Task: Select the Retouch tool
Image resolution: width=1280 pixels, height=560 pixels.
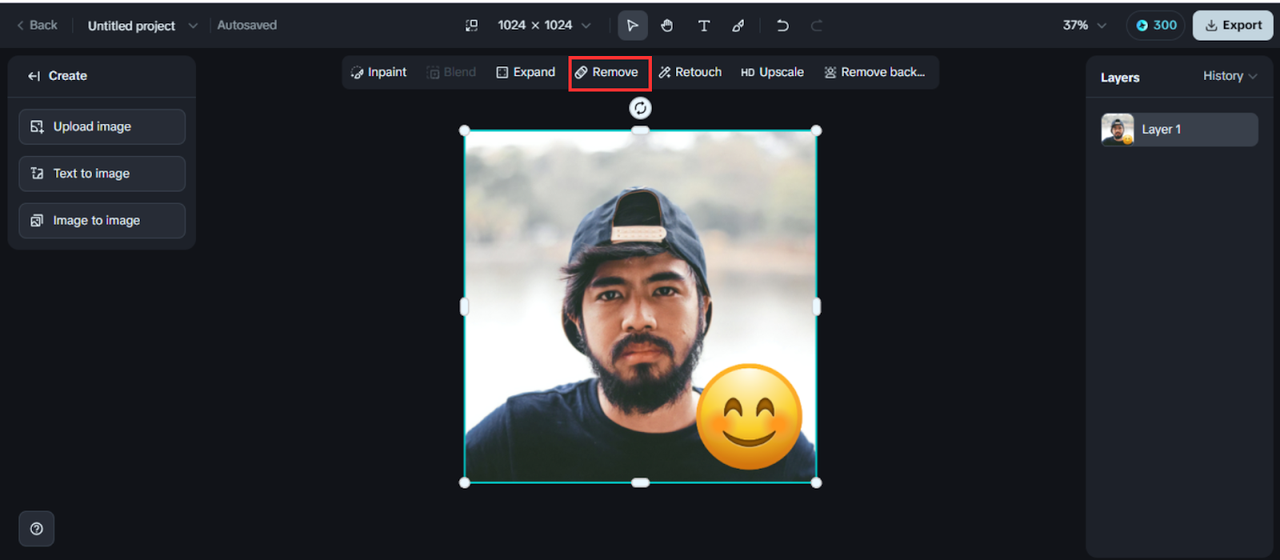Action: pyautogui.click(x=690, y=72)
